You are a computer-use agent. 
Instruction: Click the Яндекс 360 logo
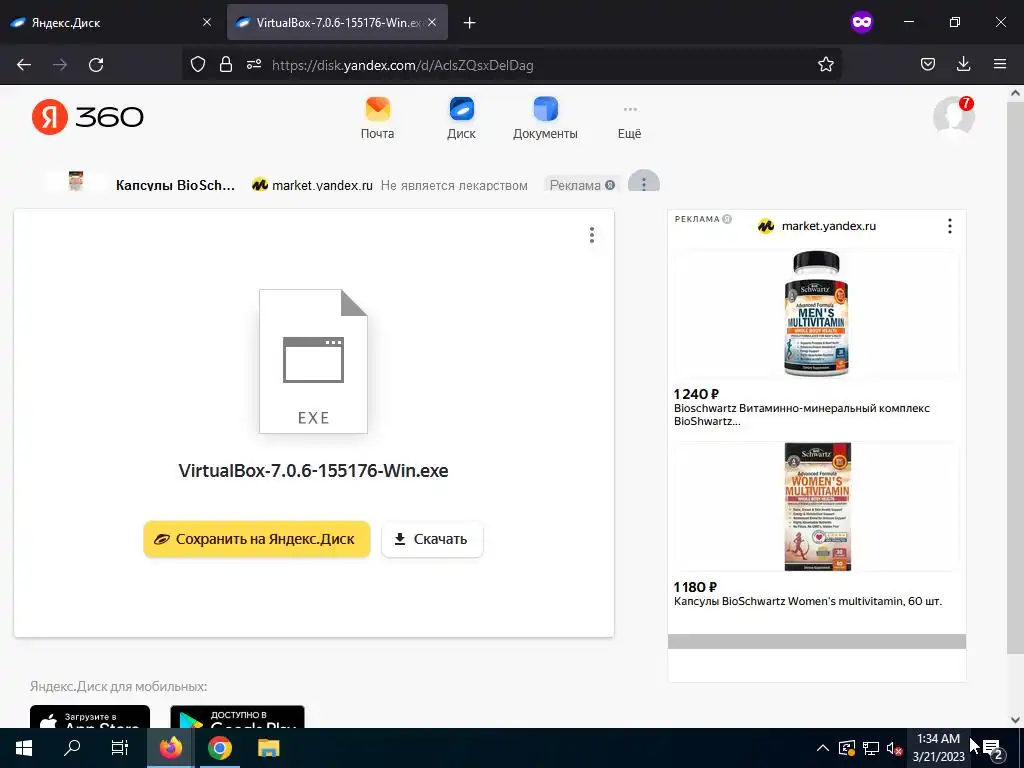88,117
